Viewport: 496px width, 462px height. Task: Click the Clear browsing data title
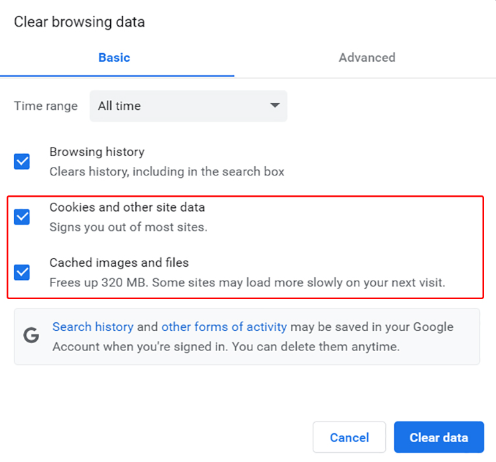(x=79, y=22)
